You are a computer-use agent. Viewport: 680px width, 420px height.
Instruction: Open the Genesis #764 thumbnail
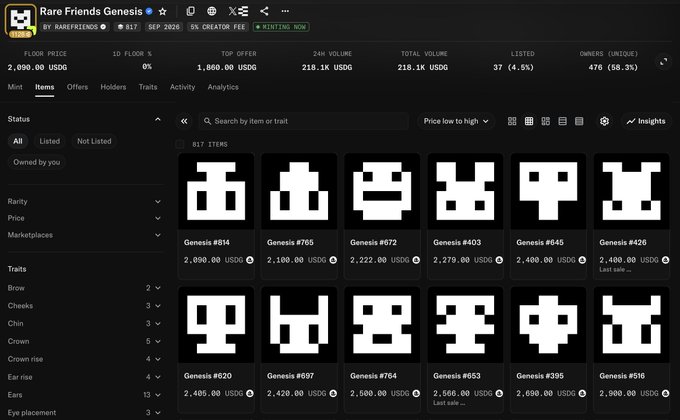coord(382,325)
